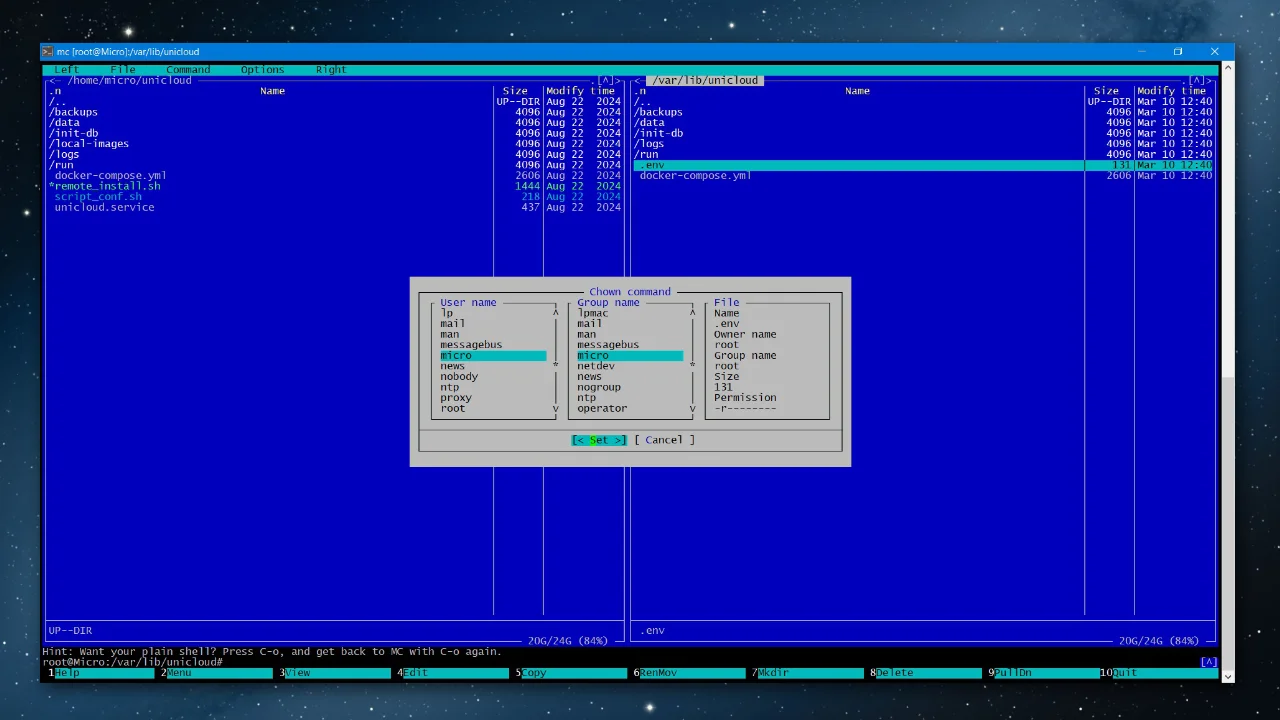Viewport: 1280px width, 720px height.
Task: Select group 'netdev' in Group name list
Action: [630, 366]
